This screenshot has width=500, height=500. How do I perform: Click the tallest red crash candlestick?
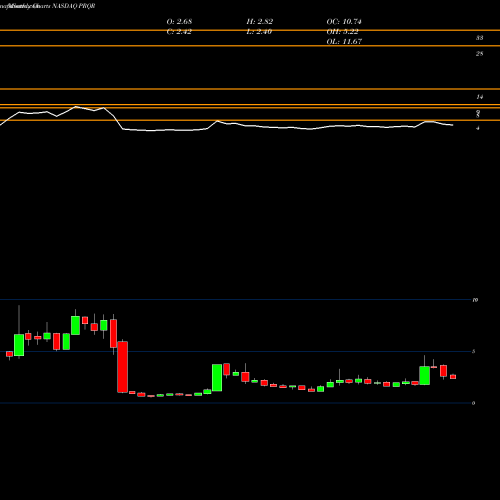pos(122,367)
